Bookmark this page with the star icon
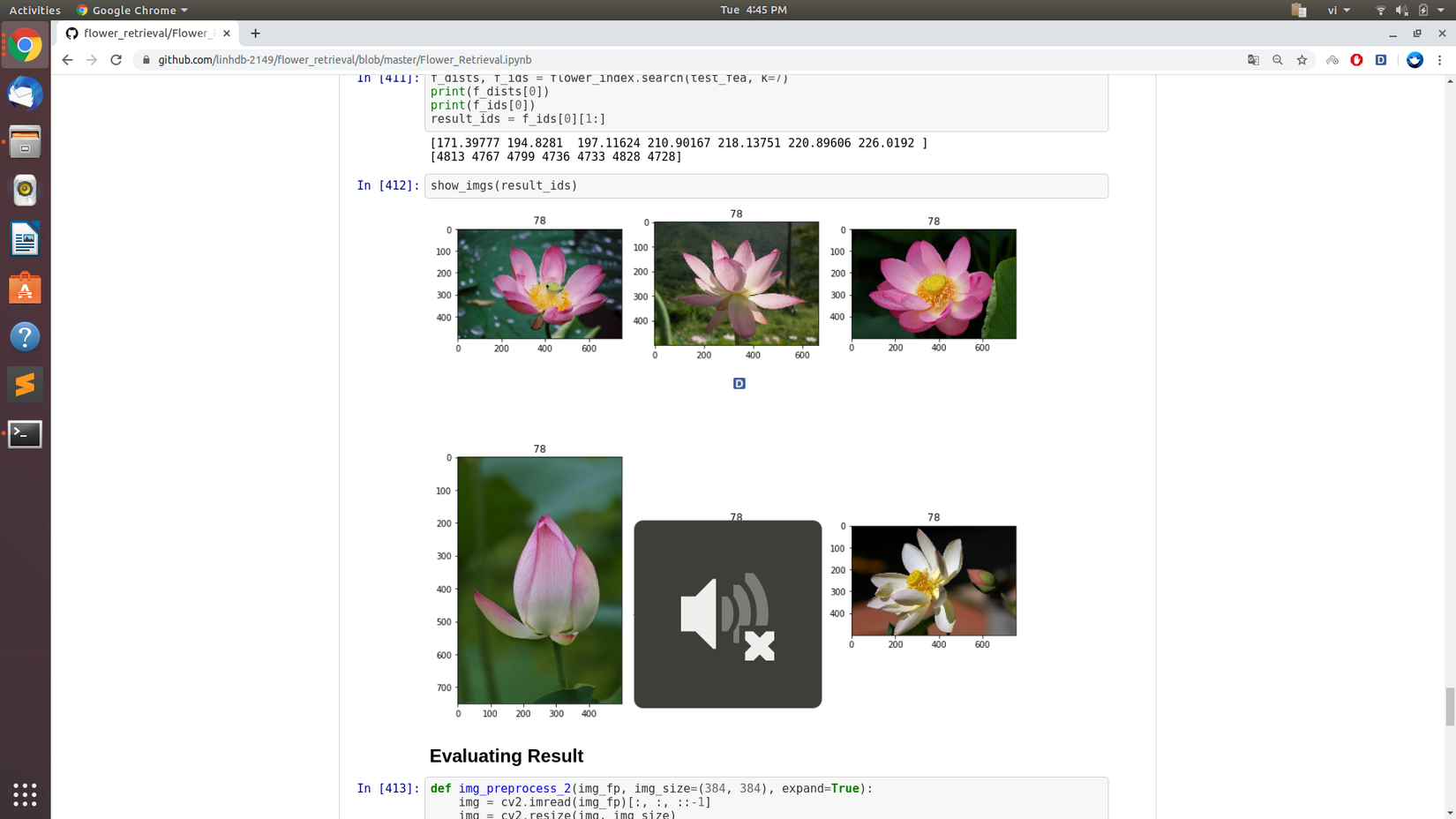 coord(1302,60)
